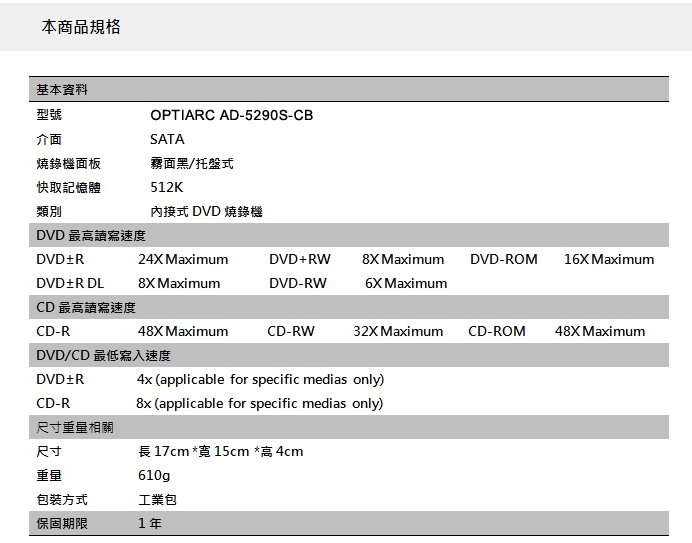Screen dimensions: 692x543
Task: Select the 霧面黑/托盤式 value
Action: 192,163
